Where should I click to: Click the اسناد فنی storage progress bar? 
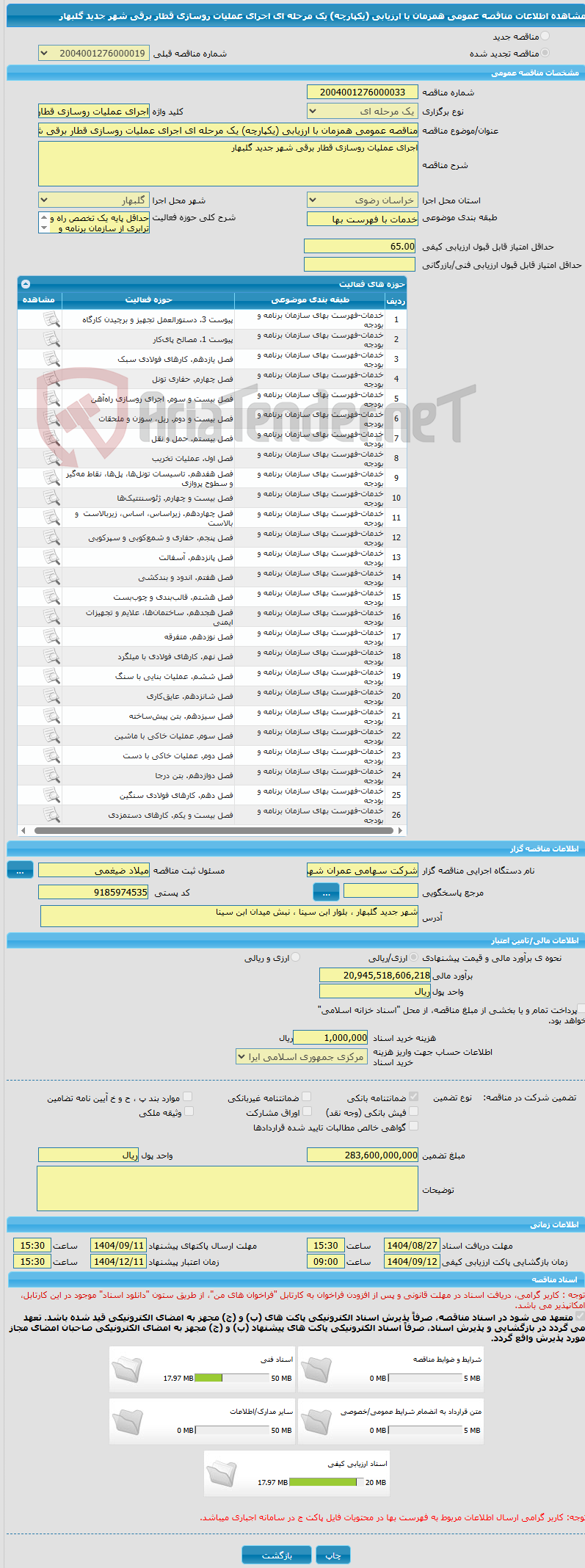(x=232, y=1378)
